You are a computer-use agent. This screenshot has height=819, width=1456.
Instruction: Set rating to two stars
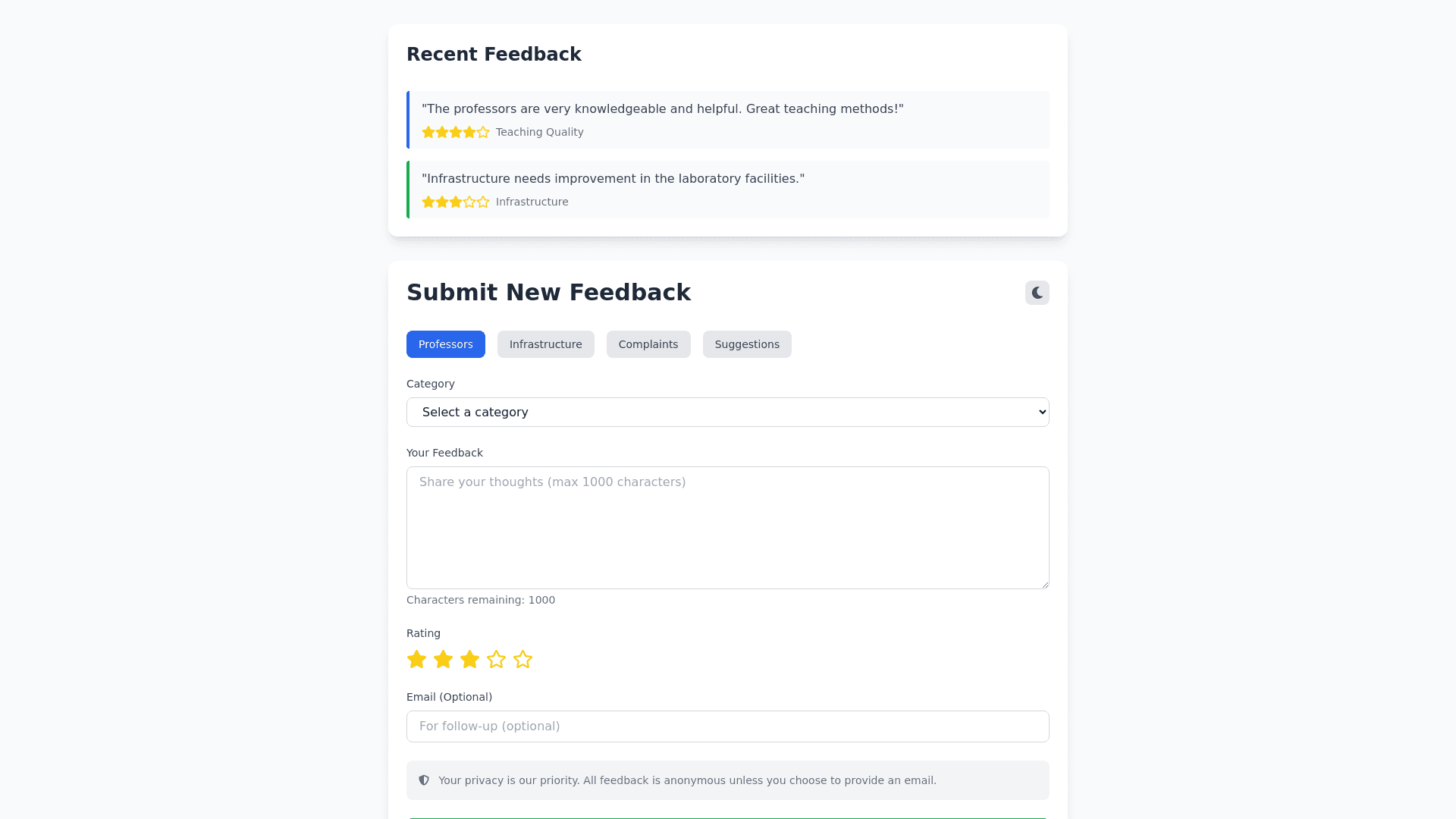tap(443, 660)
